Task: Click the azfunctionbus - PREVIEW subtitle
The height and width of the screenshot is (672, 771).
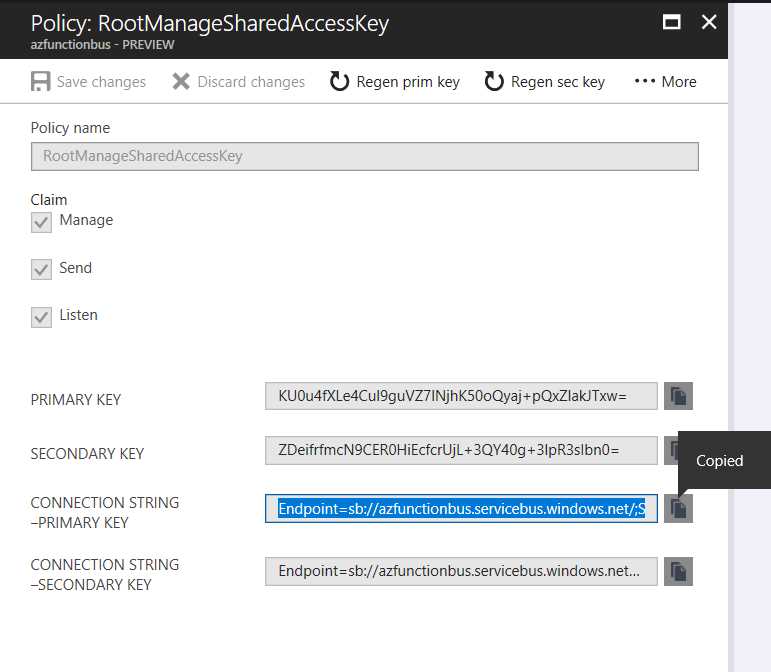Action: coord(102,45)
